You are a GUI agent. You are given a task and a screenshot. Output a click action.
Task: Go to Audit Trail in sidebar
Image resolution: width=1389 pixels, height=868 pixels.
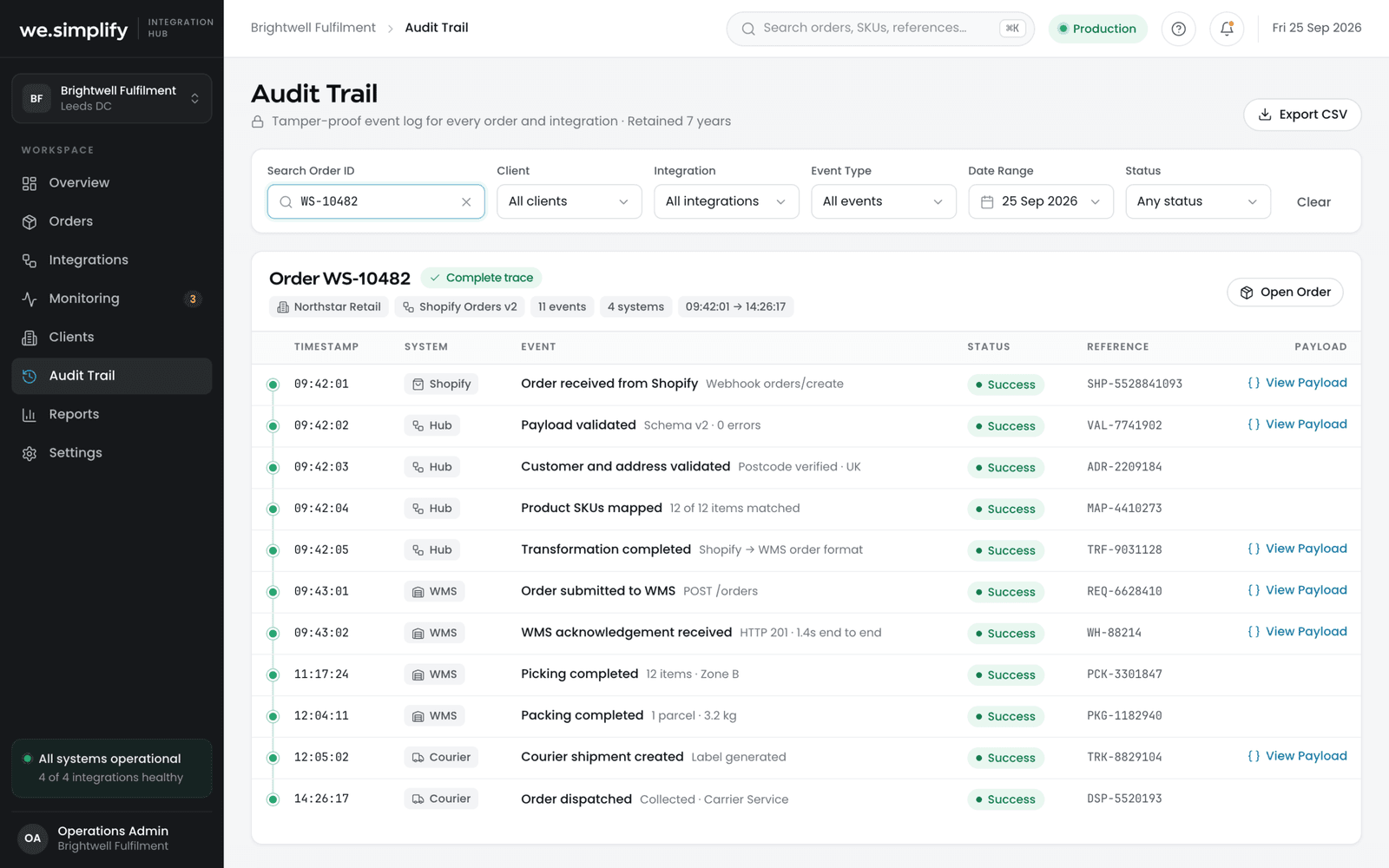point(112,376)
